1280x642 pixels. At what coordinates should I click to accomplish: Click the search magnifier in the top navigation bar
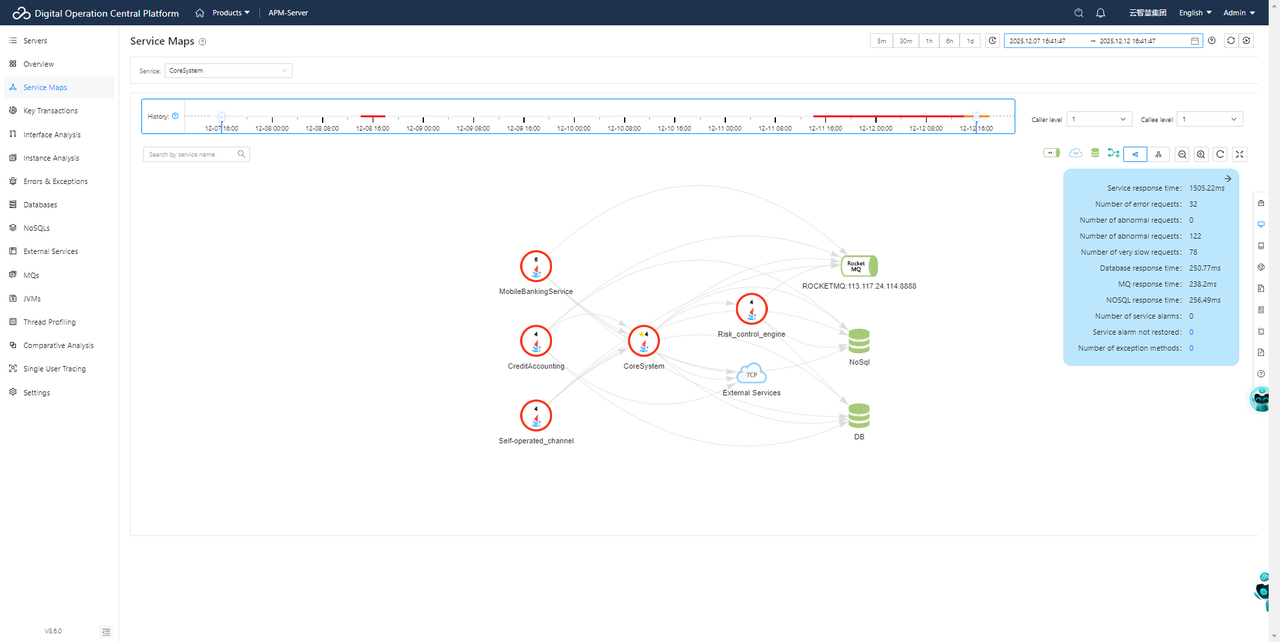pos(1078,13)
